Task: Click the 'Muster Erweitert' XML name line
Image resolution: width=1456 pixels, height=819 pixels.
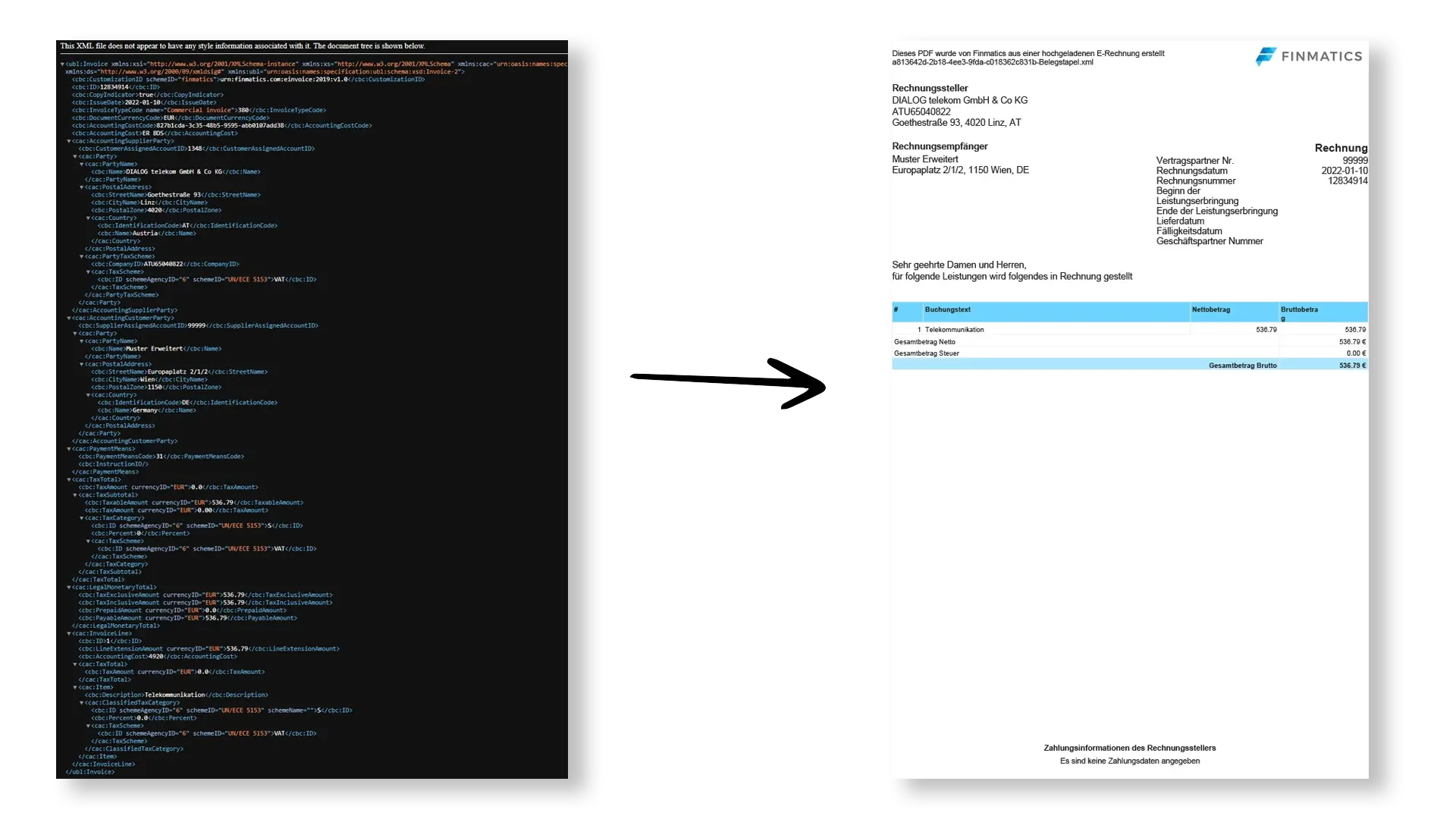Action: pos(156,349)
